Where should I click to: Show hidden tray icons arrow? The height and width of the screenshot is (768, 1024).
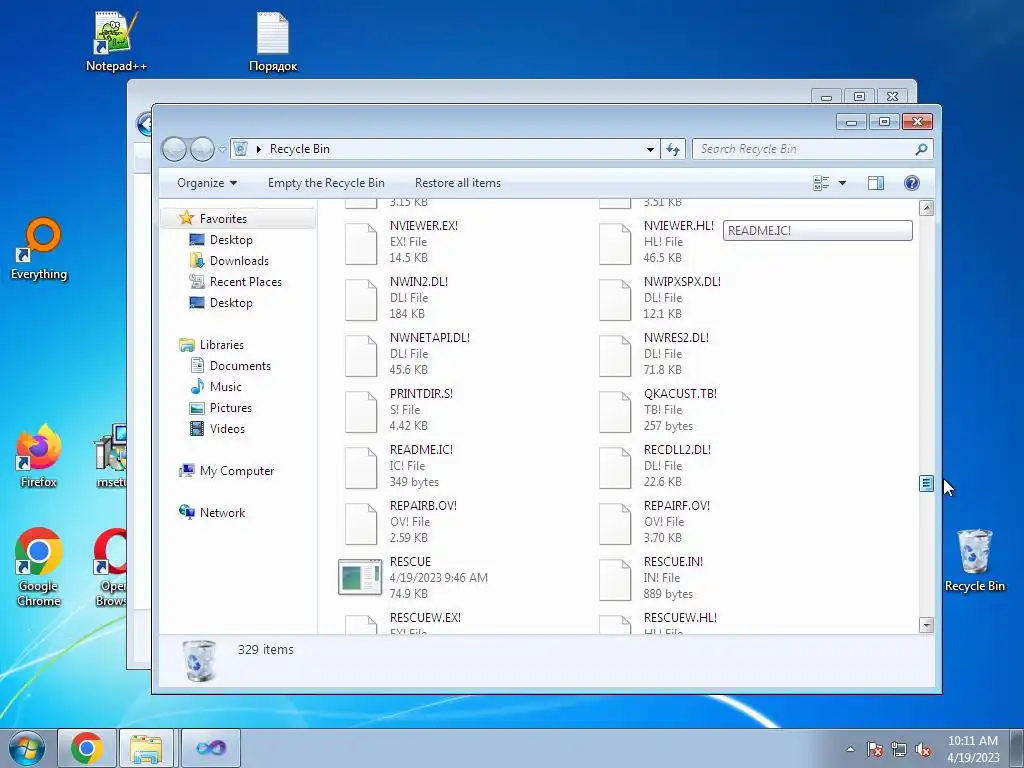[850, 749]
